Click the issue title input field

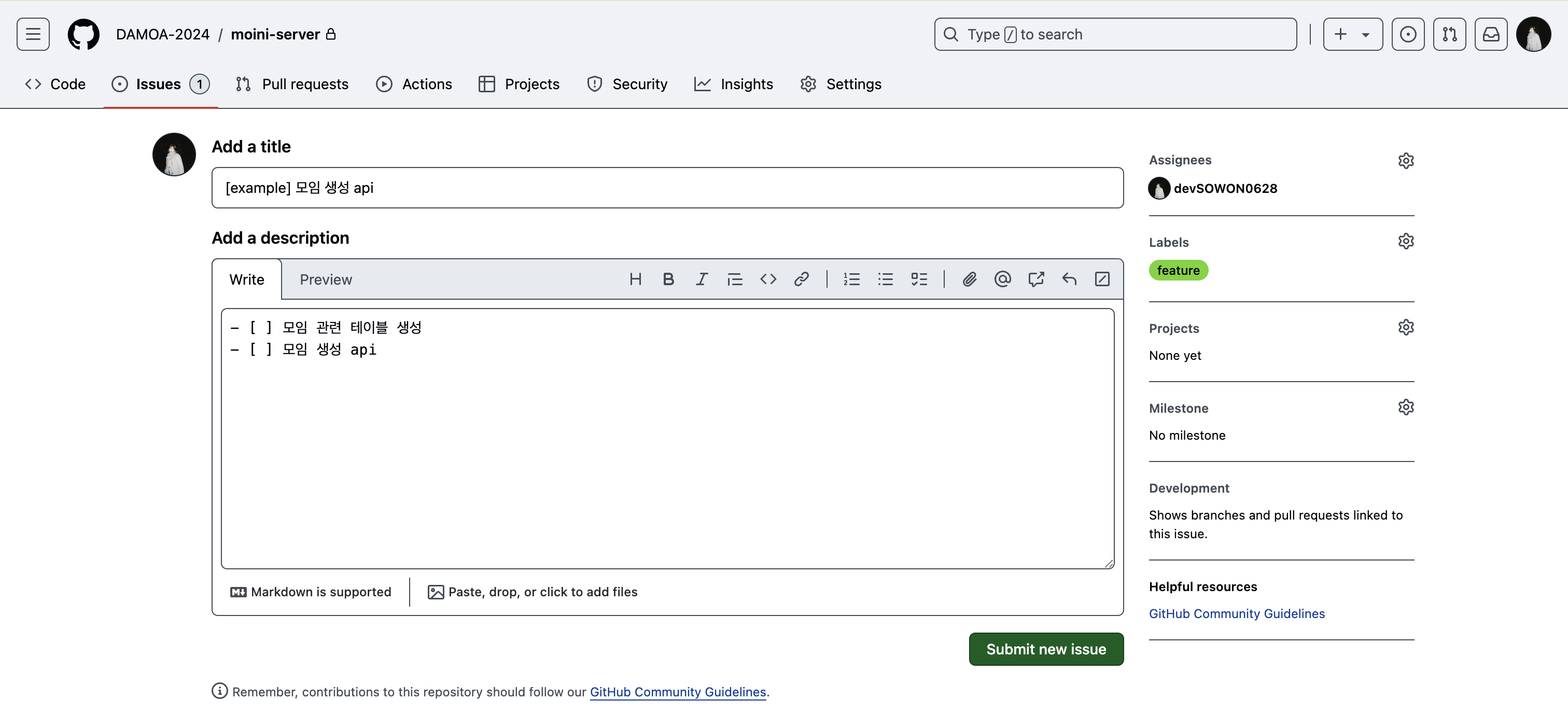668,188
